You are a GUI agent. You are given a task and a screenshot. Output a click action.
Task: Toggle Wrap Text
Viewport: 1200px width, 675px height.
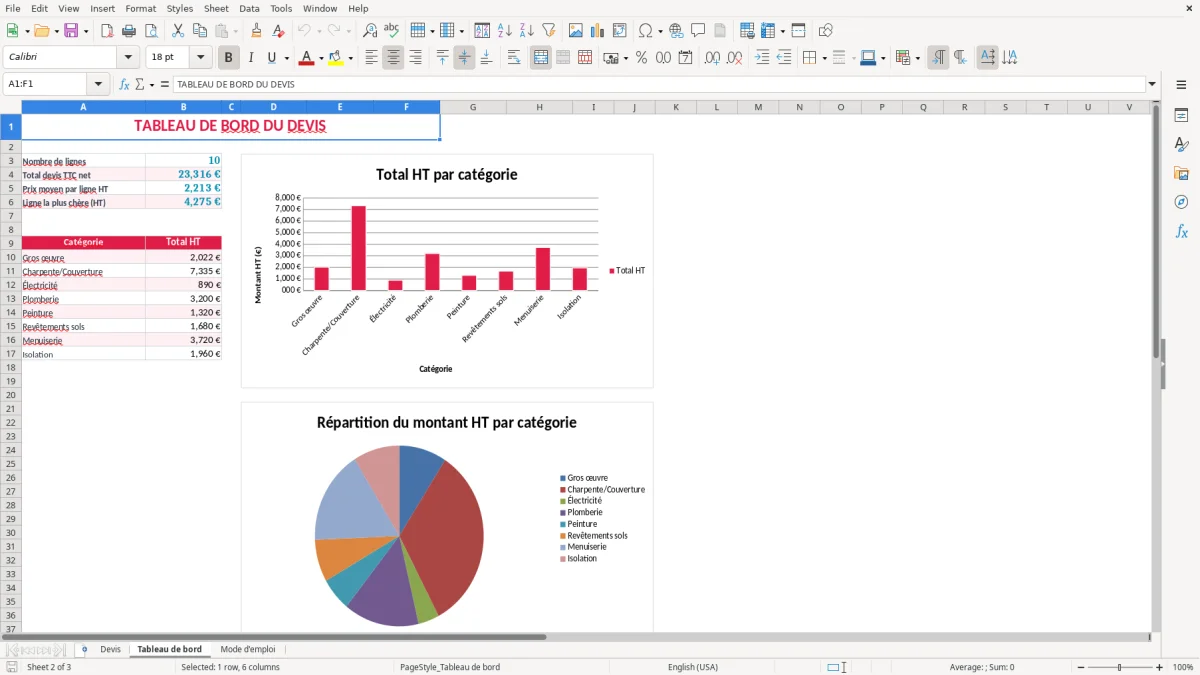514,58
